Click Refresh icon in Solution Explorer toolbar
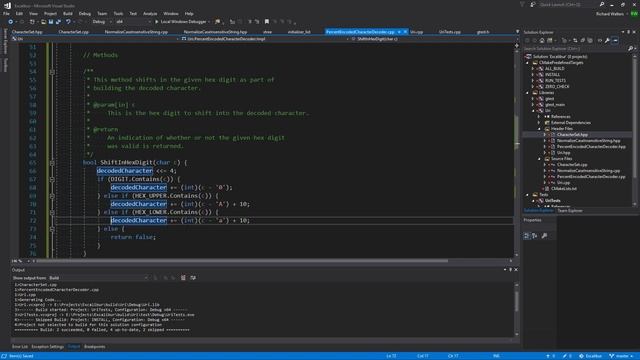The height and width of the screenshot is (360, 640). click(x=576, y=40)
